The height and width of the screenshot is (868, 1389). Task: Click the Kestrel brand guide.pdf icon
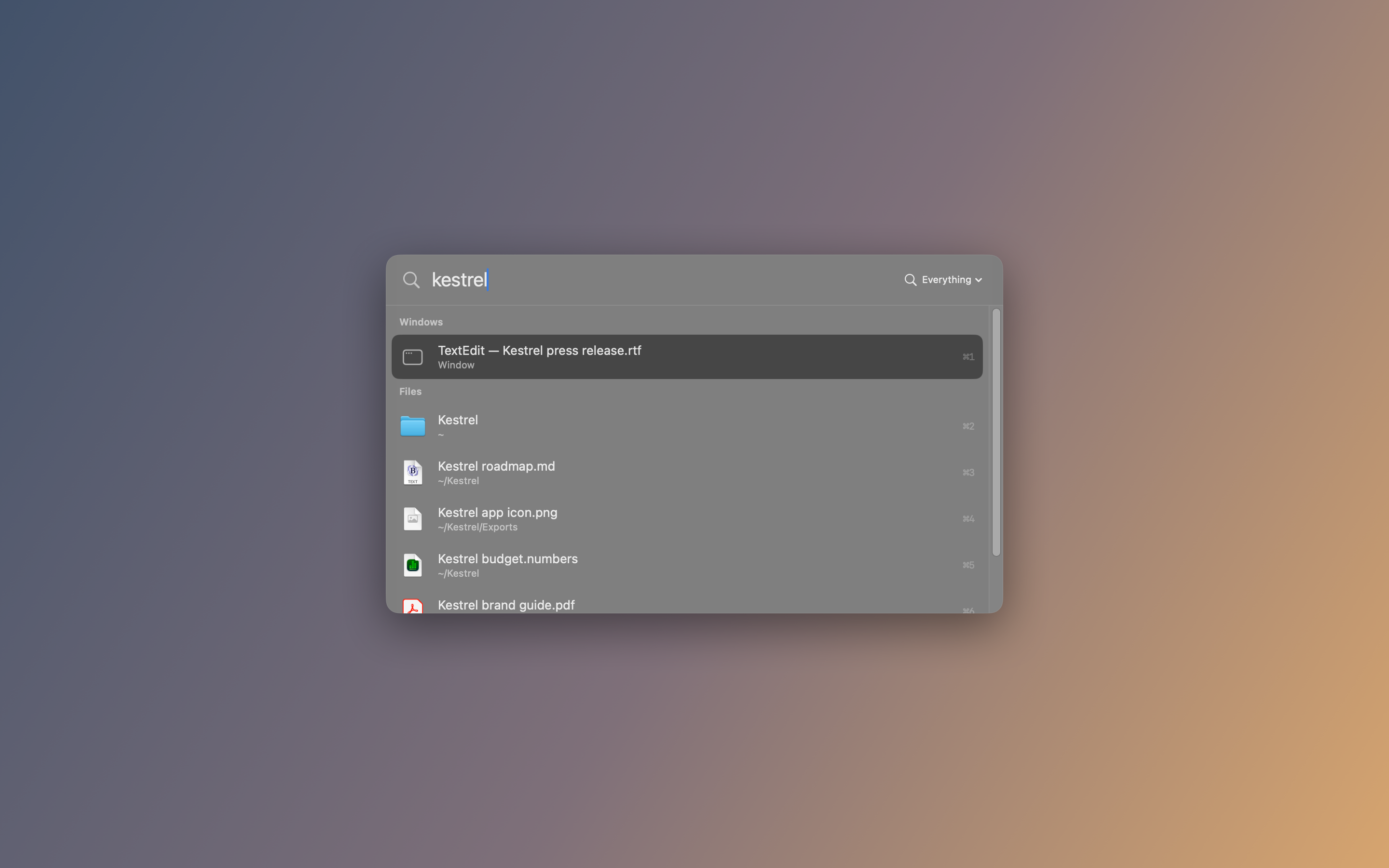click(x=413, y=606)
